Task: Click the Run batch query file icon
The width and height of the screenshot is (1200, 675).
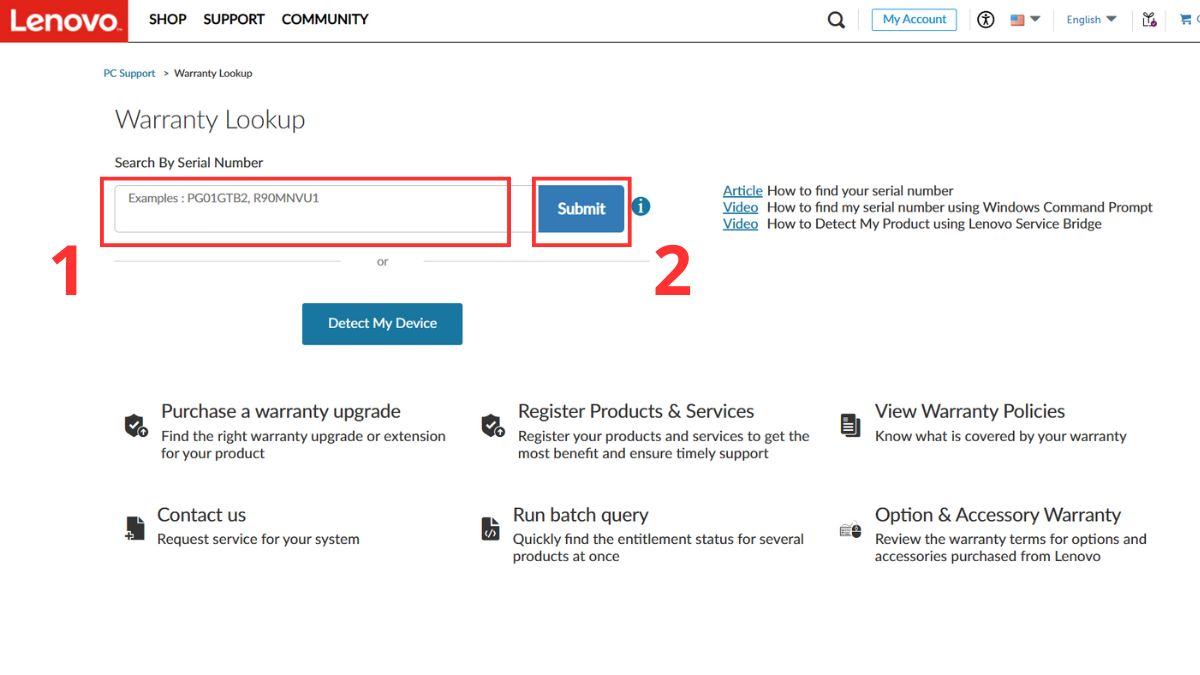Action: point(490,529)
